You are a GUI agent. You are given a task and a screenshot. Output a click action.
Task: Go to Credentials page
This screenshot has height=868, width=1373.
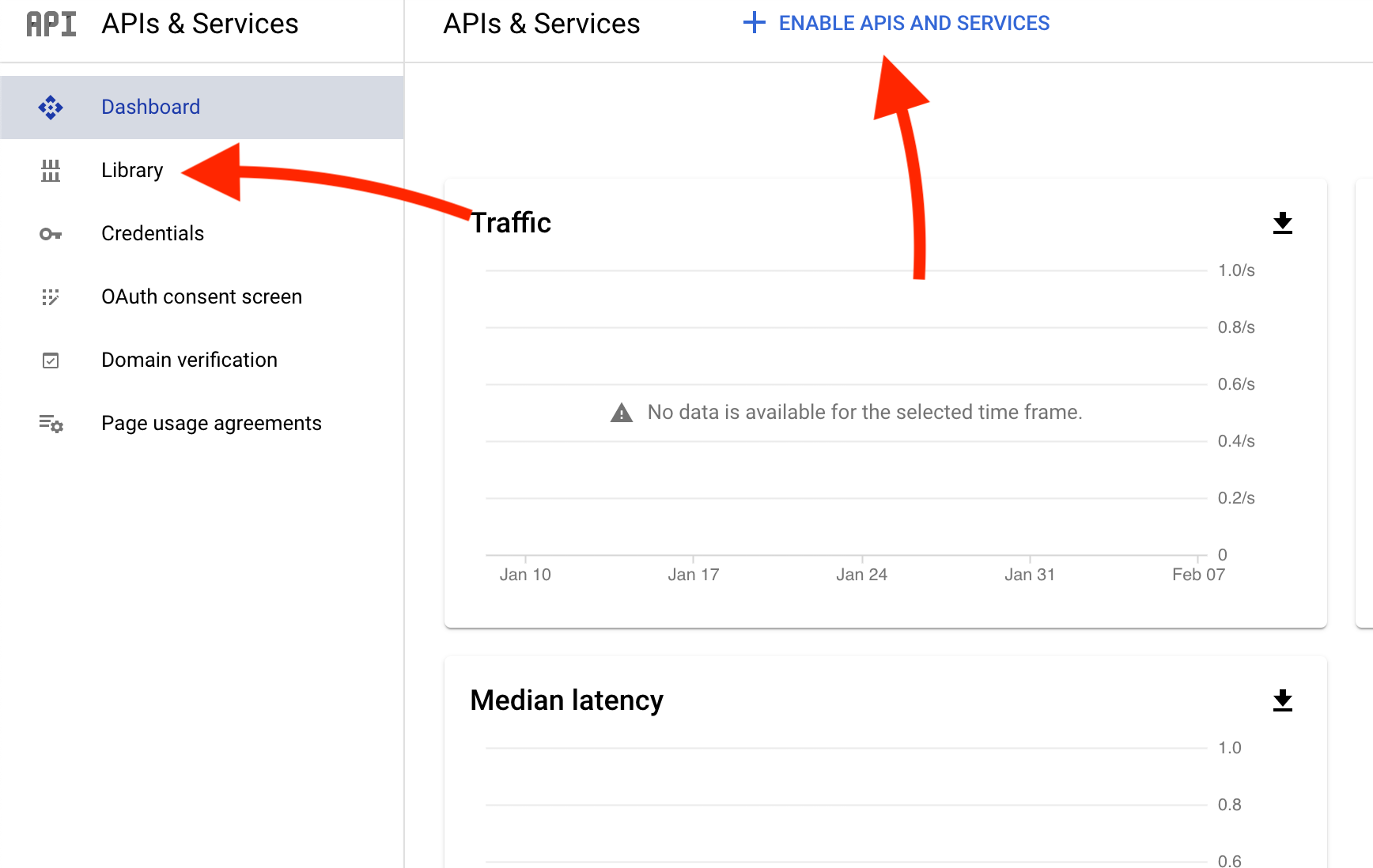point(202,234)
